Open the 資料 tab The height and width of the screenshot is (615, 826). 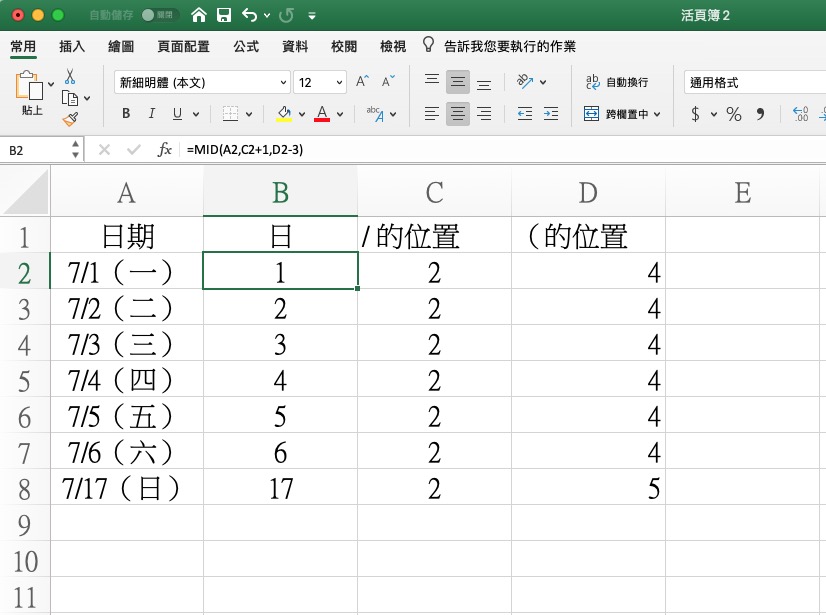click(295, 46)
